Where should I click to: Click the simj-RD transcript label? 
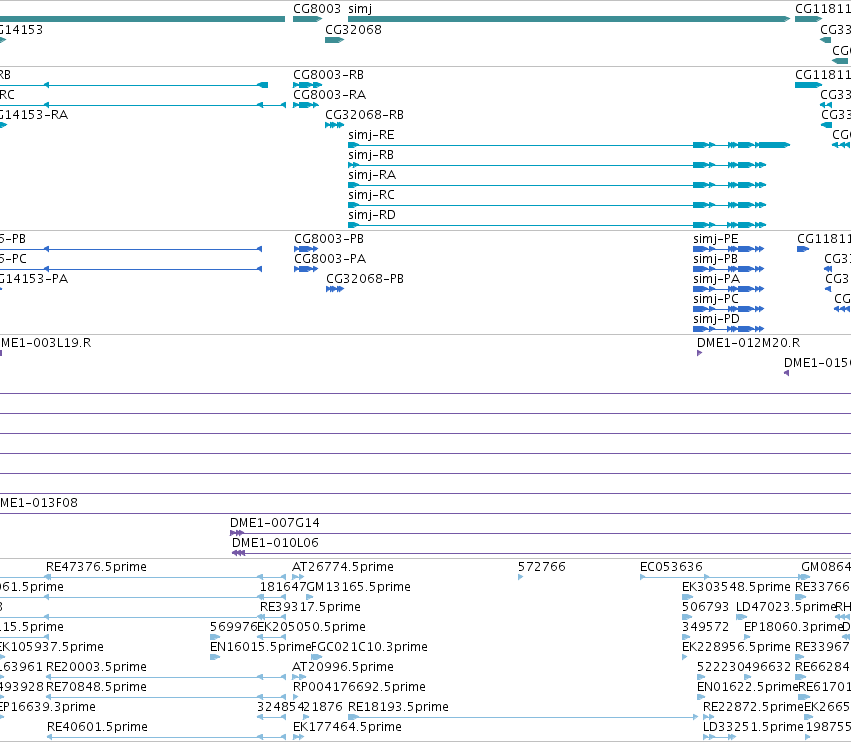click(372, 215)
